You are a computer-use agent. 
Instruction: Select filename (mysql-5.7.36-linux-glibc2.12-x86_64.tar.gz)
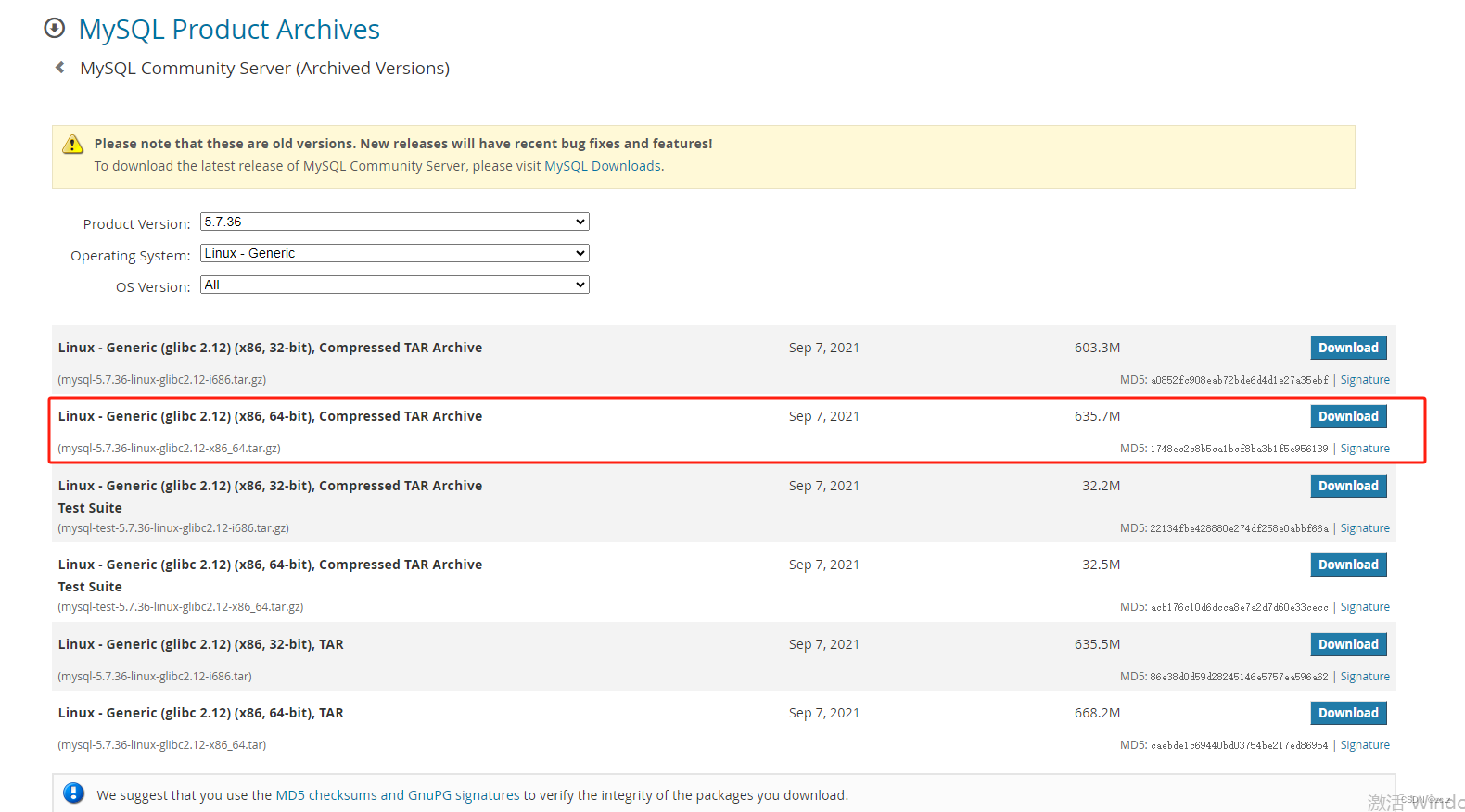(169, 449)
